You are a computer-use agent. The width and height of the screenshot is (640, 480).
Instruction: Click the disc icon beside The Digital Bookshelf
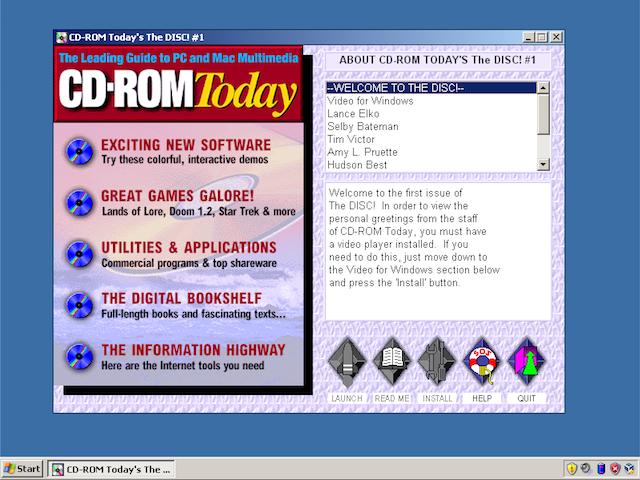pyautogui.click(x=79, y=305)
